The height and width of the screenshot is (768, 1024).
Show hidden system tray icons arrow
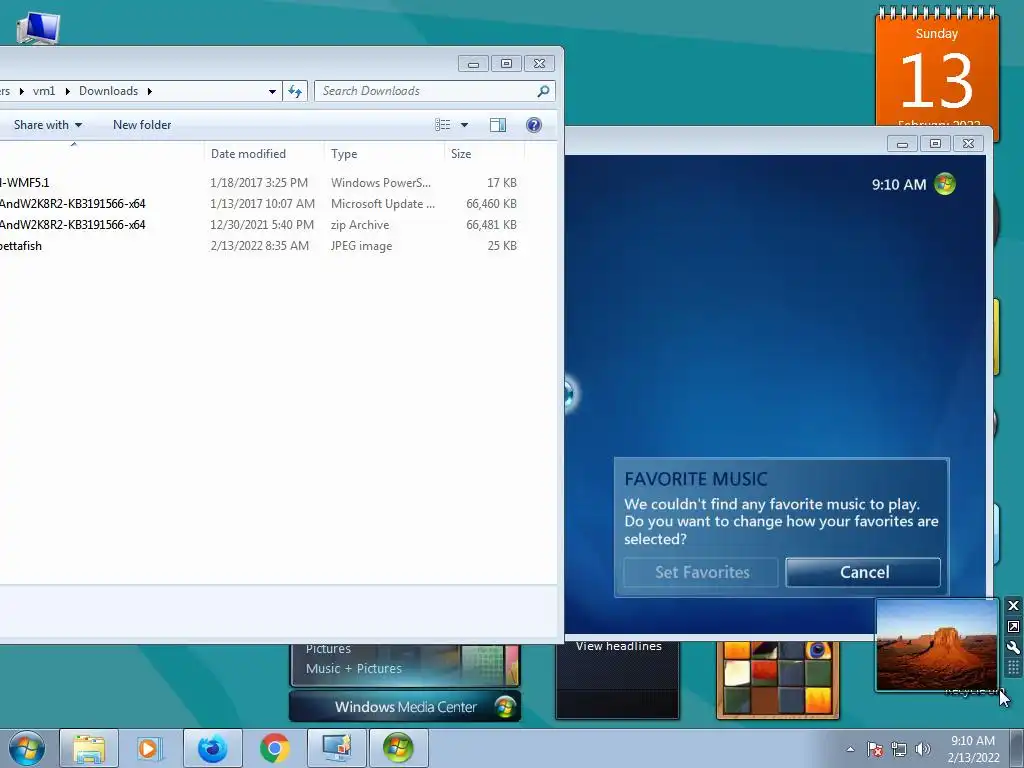[850, 749]
